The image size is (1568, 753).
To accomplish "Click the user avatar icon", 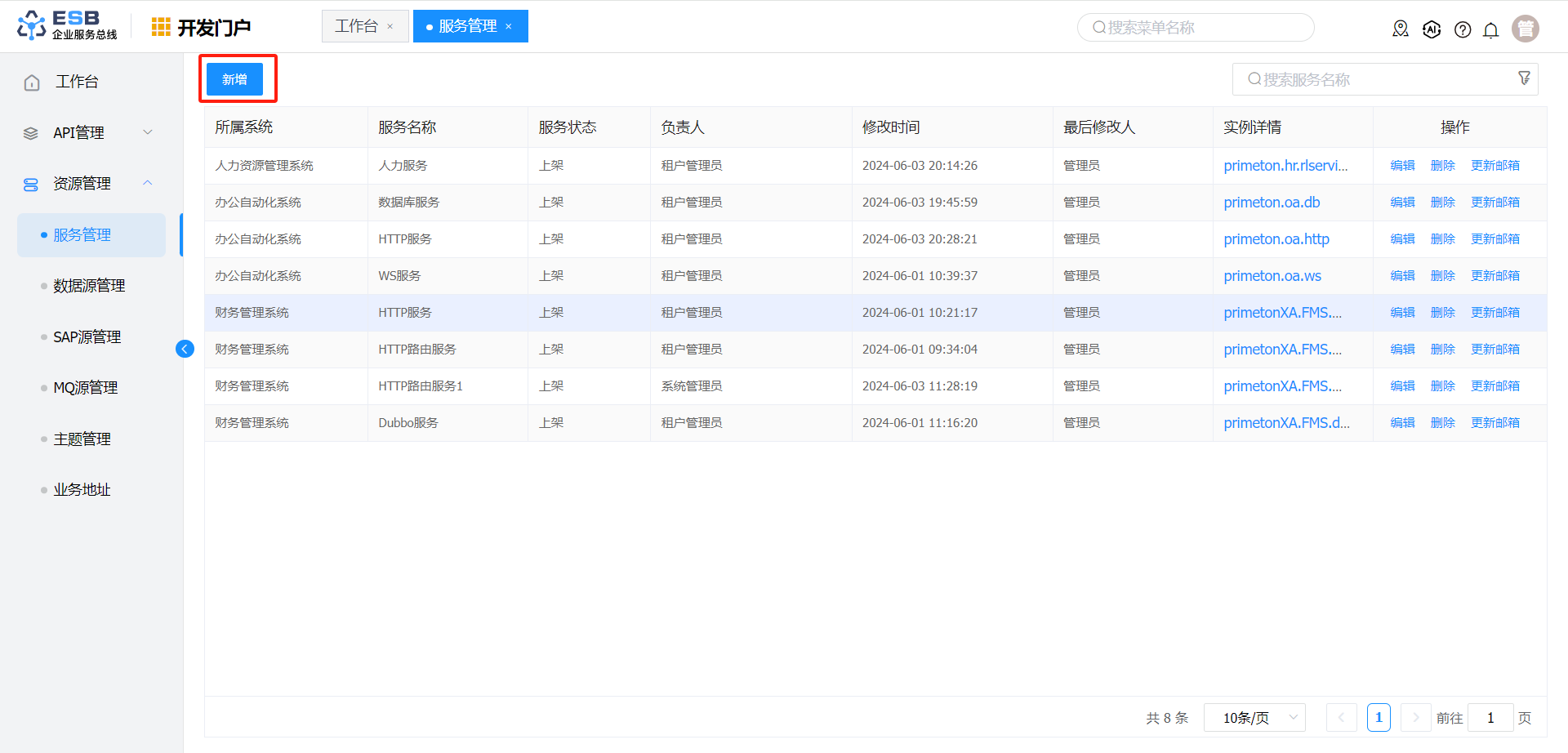I will (1525, 29).
